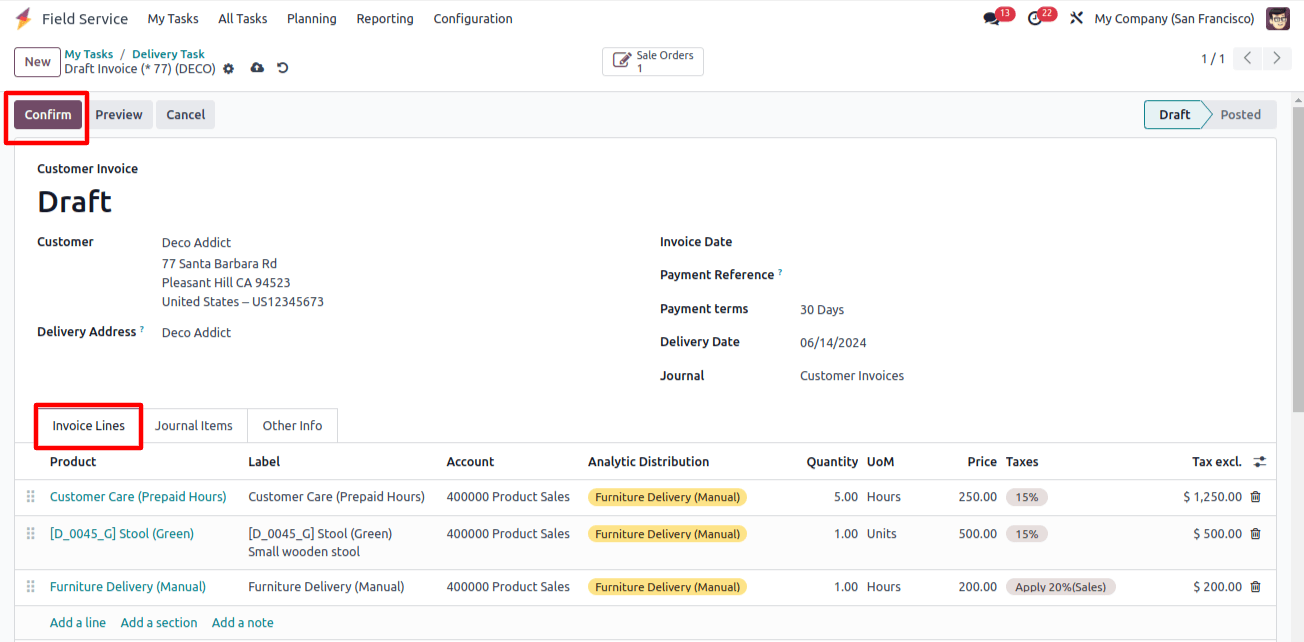Select the Posted status stage
Screen dimensions: 1304x642
tap(1241, 115)
